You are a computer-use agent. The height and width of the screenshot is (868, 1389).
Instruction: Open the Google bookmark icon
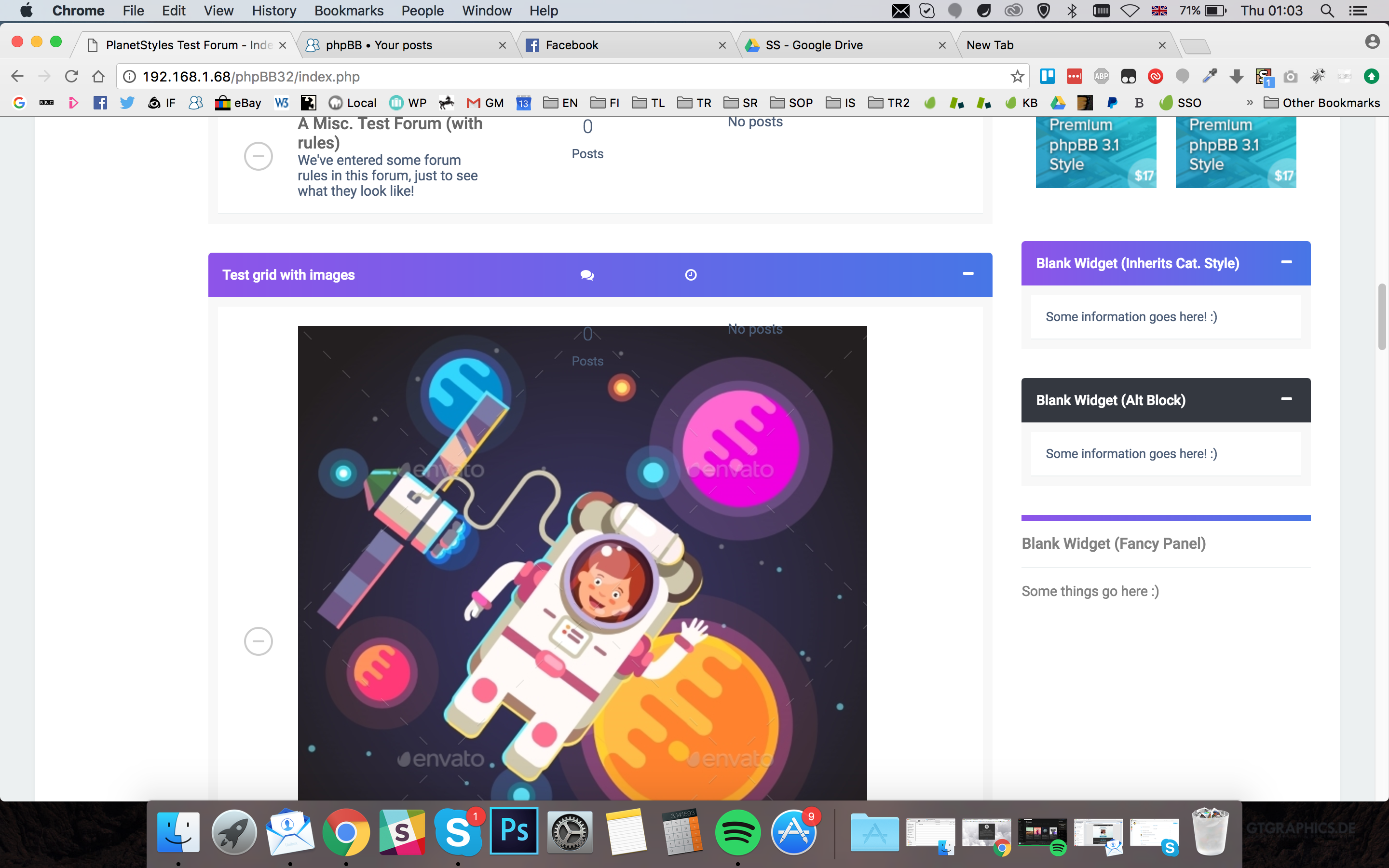point(19,103)
